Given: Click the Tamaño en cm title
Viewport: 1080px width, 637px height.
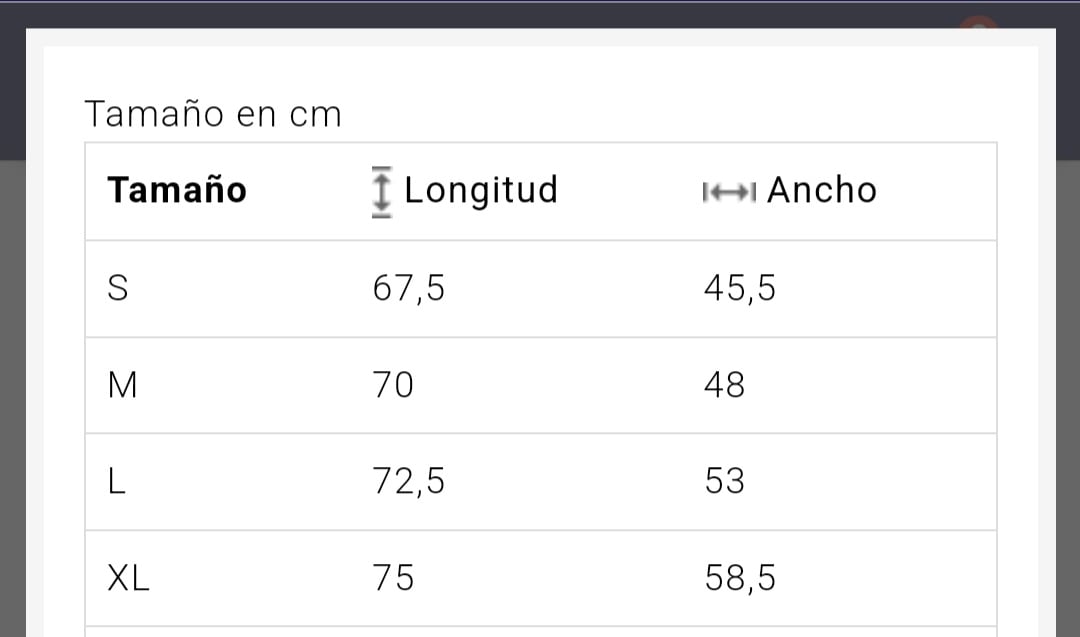Looking at the screenshot, I should (x=213, y=114).
